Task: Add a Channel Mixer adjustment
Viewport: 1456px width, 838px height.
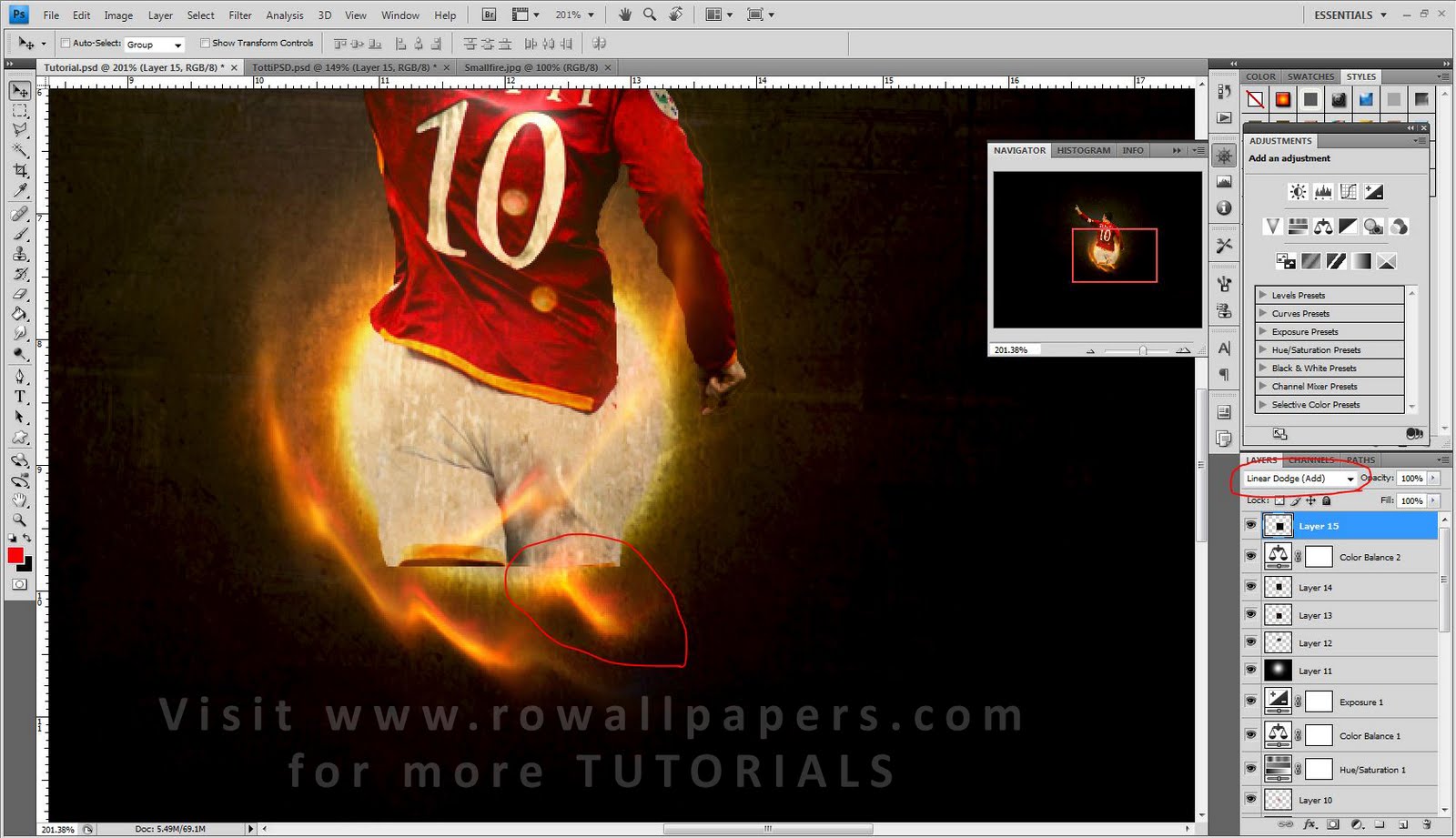Action: coord(1400,226)
